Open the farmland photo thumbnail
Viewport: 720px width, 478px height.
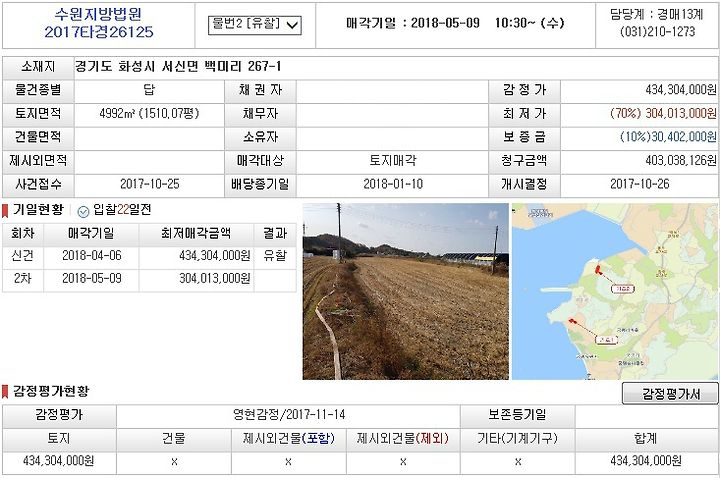tap(405, 292)
